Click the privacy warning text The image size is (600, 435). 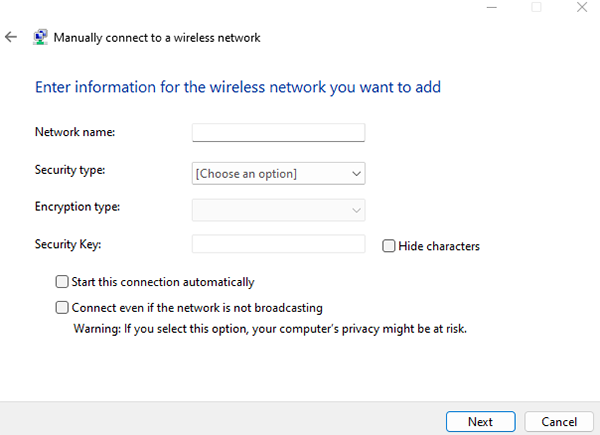[270, 328]
